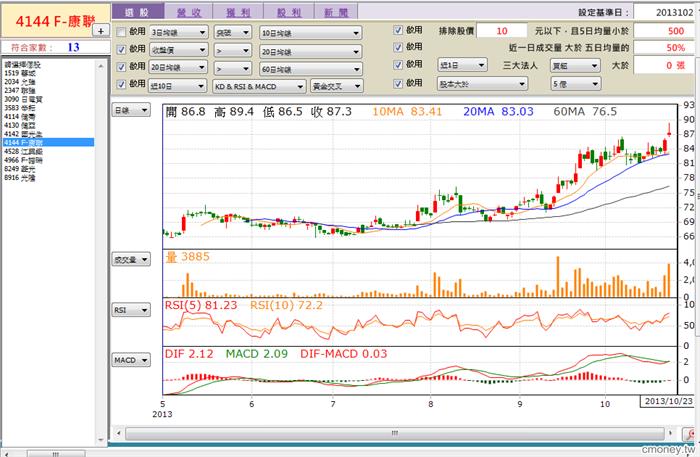
Task: Open the 3日均線 dropdown
Action: click(x=178, y=33)
